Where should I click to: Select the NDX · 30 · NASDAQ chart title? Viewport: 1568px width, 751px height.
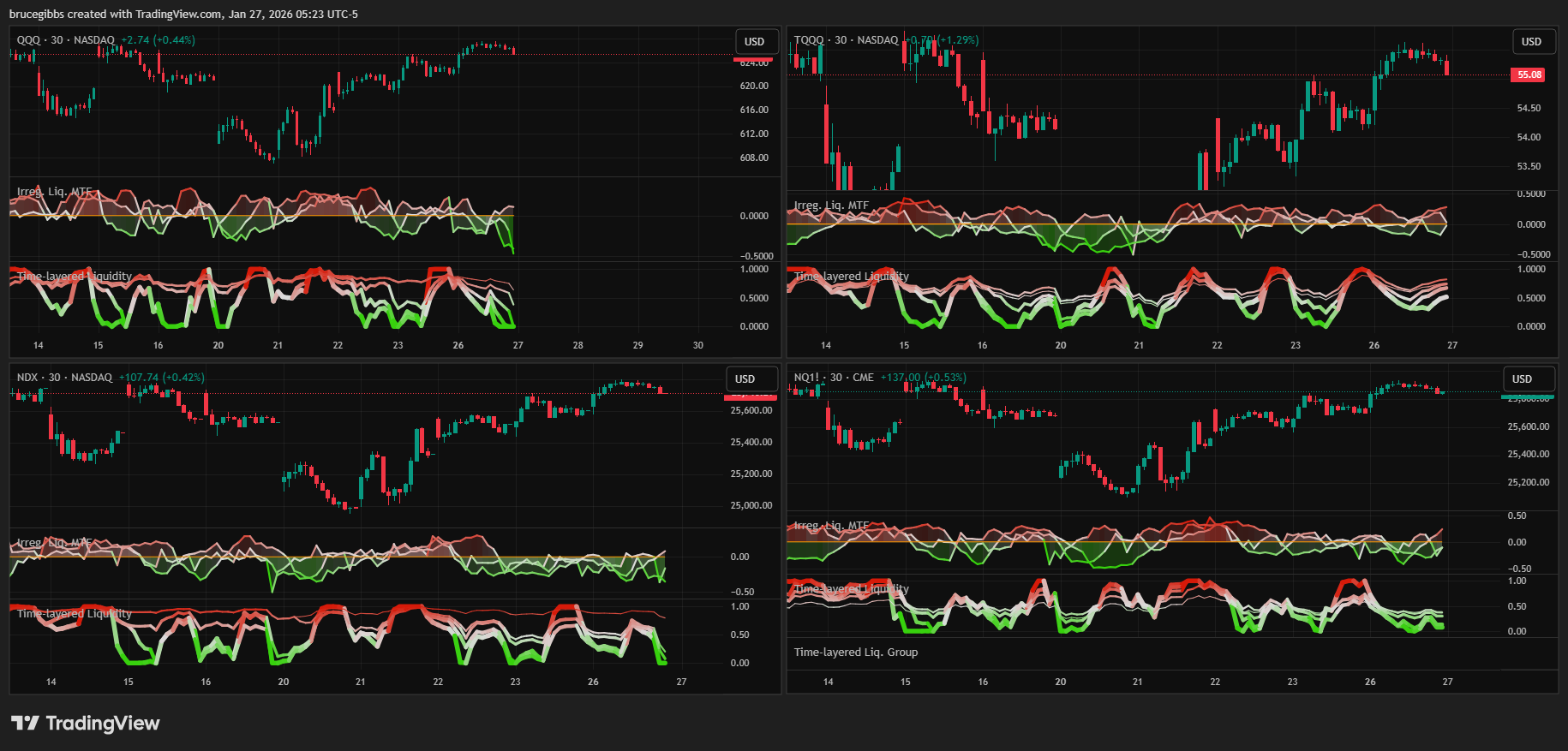coord(64,378)
